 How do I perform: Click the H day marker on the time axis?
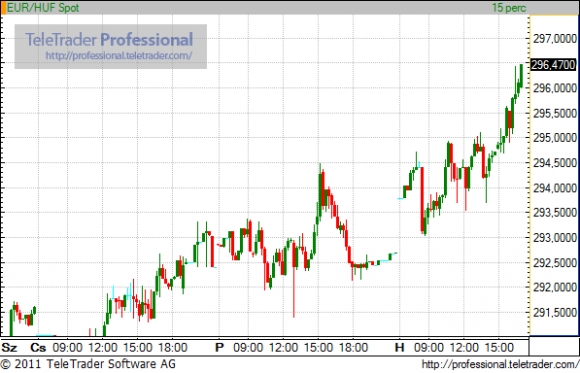(x=399, y=348)
